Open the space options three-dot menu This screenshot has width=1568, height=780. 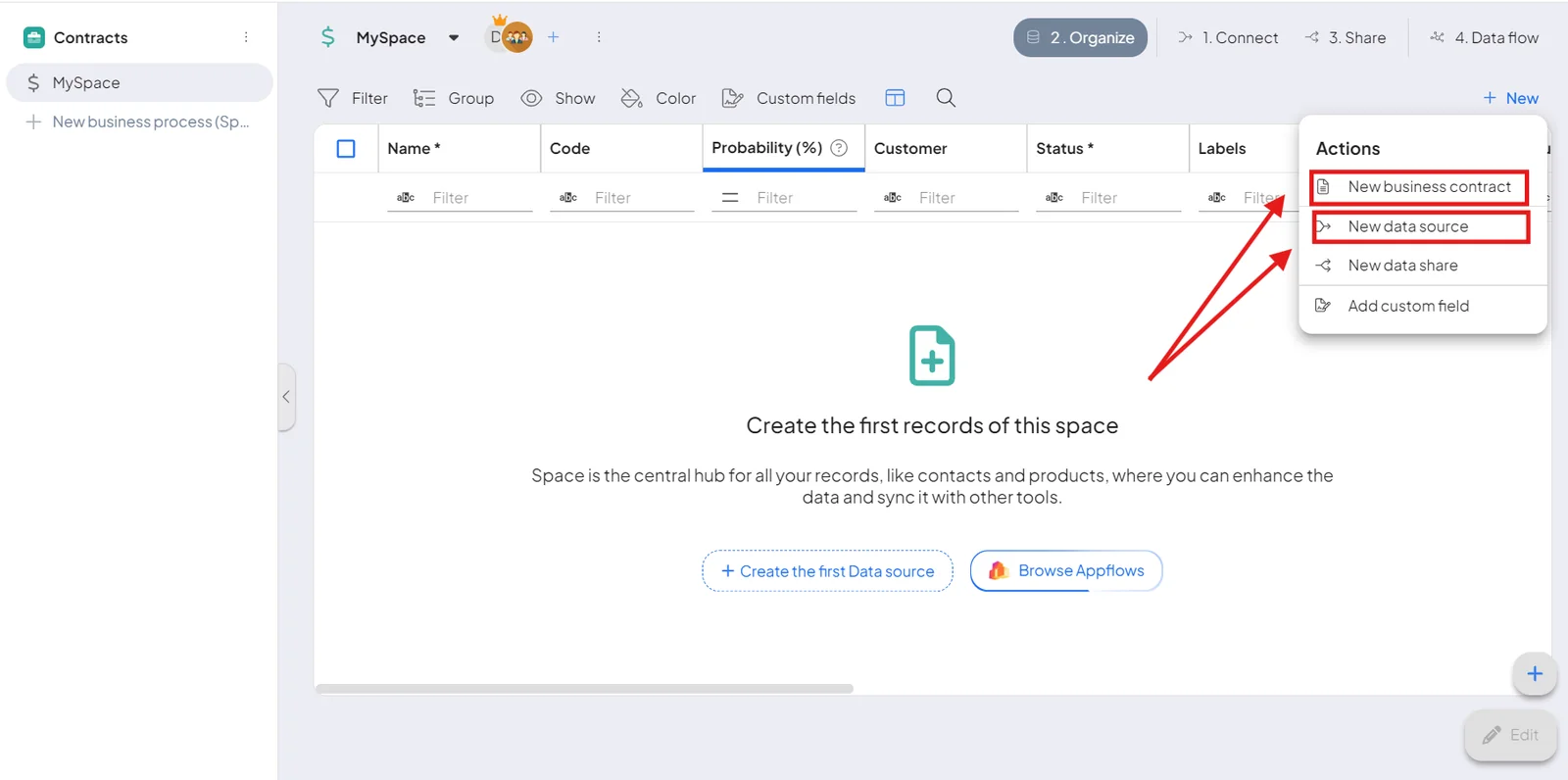coord(599,37)
